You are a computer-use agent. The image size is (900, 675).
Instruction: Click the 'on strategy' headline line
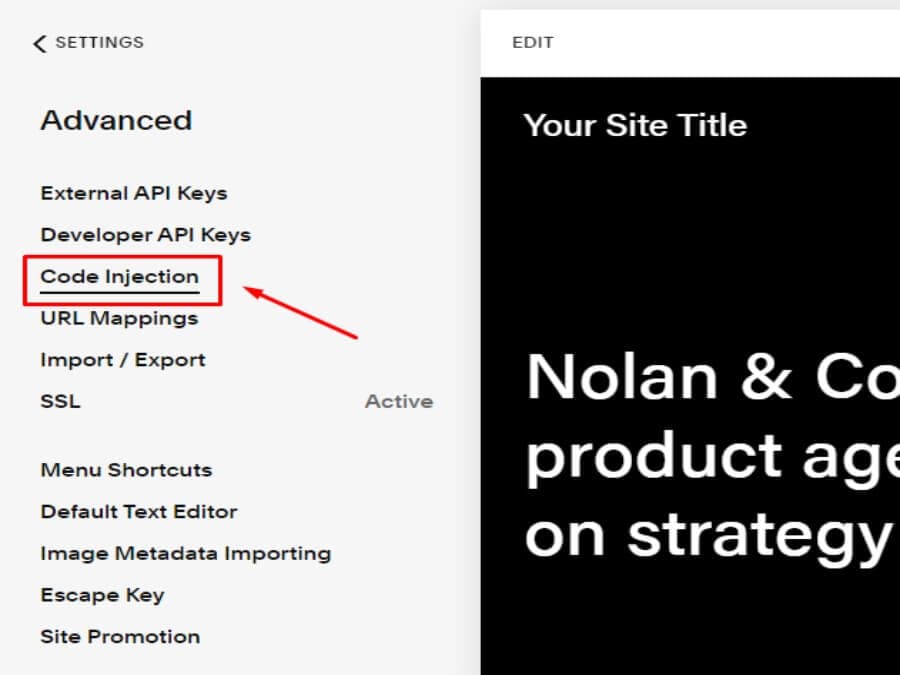(707, 536)
